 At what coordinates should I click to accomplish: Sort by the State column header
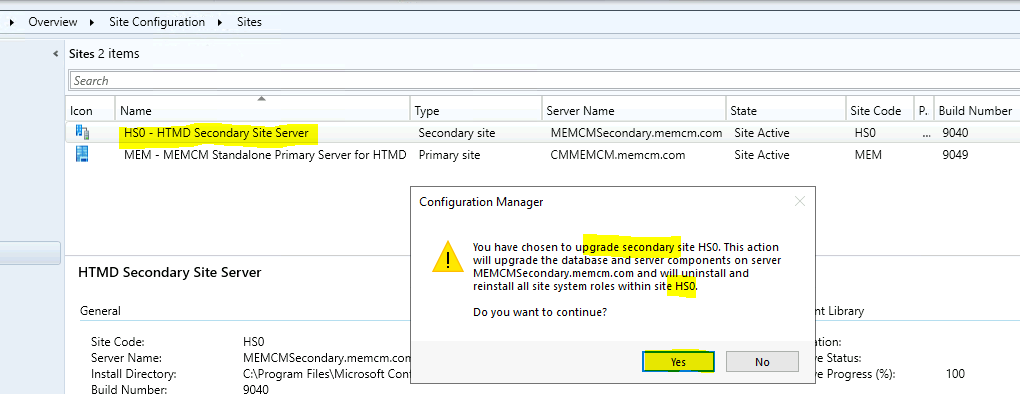pos(786,111)
